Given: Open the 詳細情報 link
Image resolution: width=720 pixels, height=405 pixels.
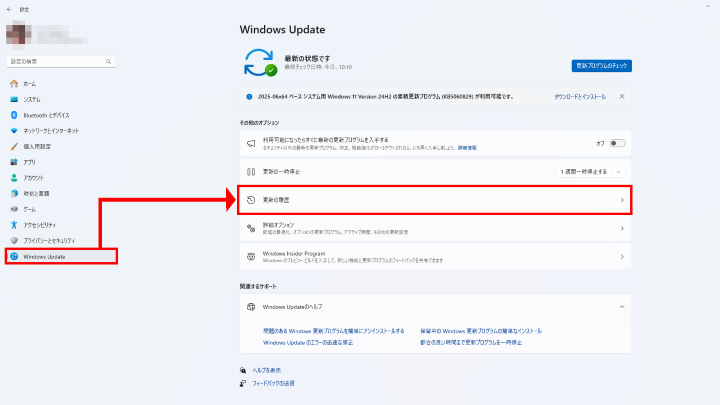Looking at the screenshot, I should 467,148.
